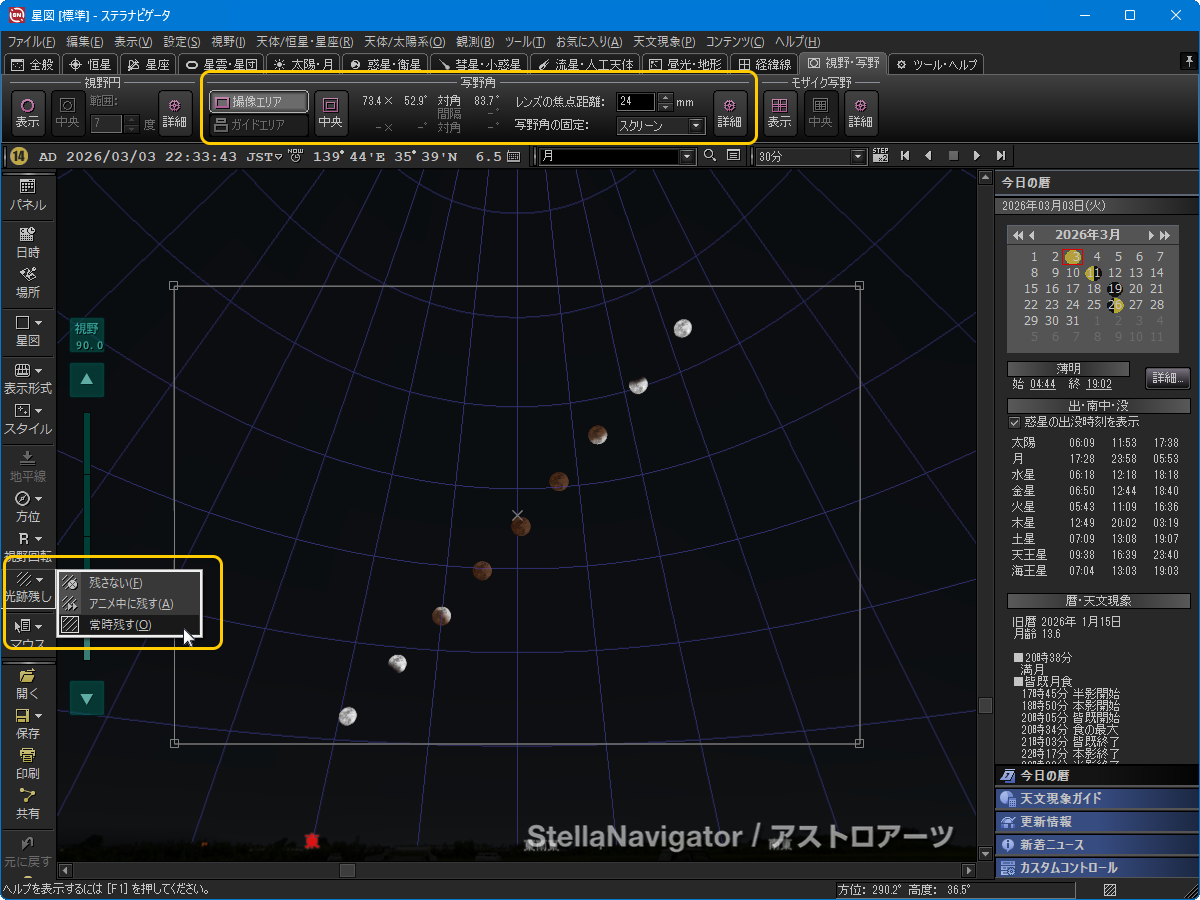Open the 月 target object dropdown
This screenshot has width=1200, height=900.
coord(686,156)
